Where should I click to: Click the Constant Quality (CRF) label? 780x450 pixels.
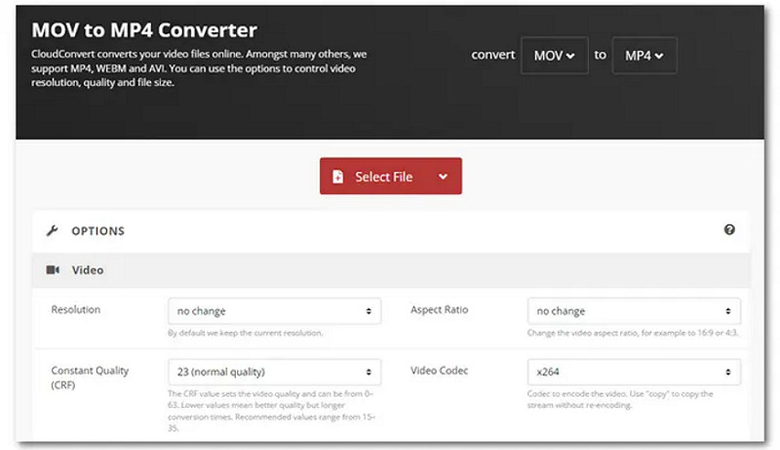pyautogui.click(x=90, y=377)
